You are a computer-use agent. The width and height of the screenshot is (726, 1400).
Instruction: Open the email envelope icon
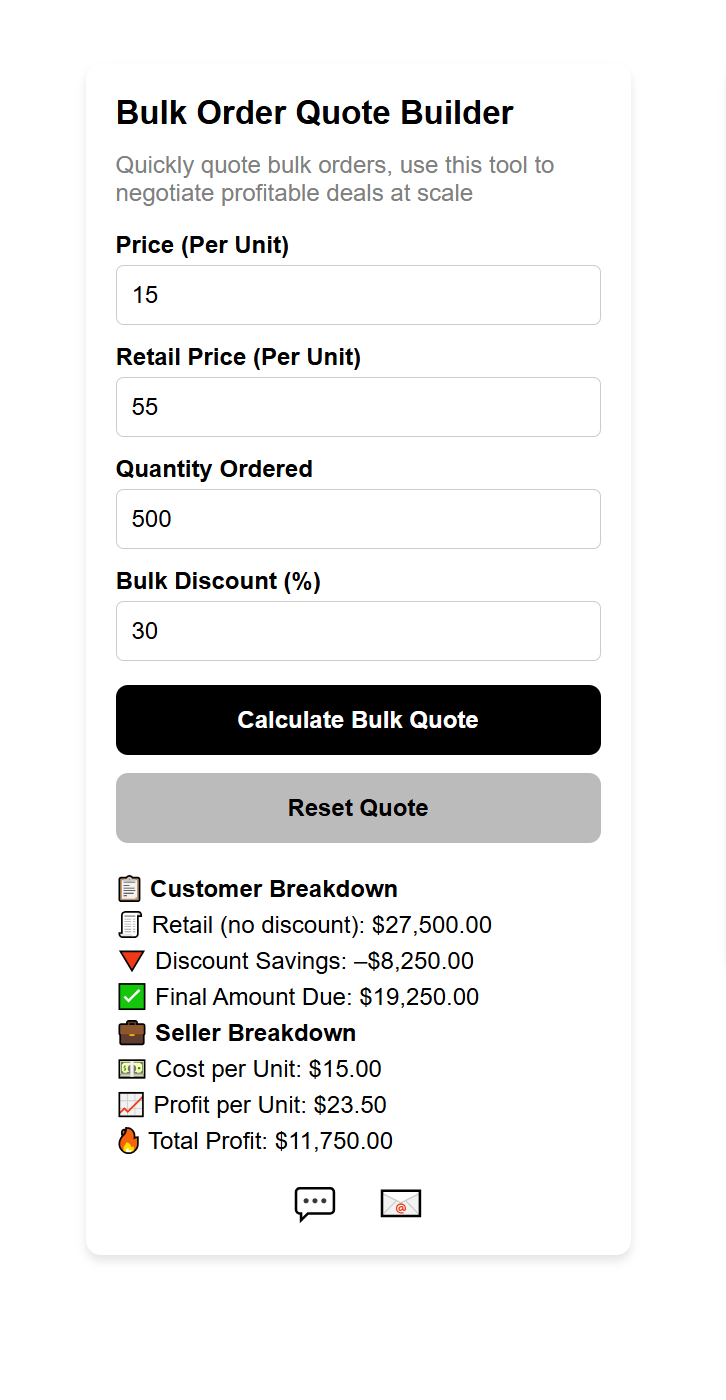400,1203
